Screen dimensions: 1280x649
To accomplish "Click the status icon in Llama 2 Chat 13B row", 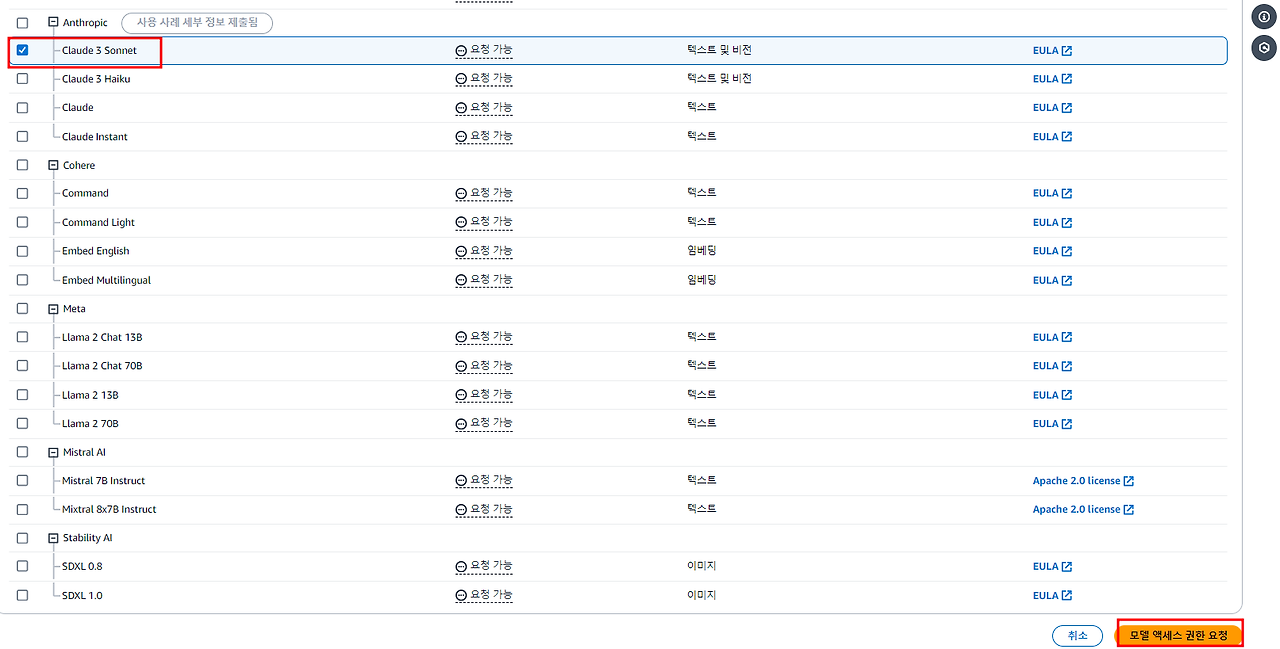I will coord(461,338).
